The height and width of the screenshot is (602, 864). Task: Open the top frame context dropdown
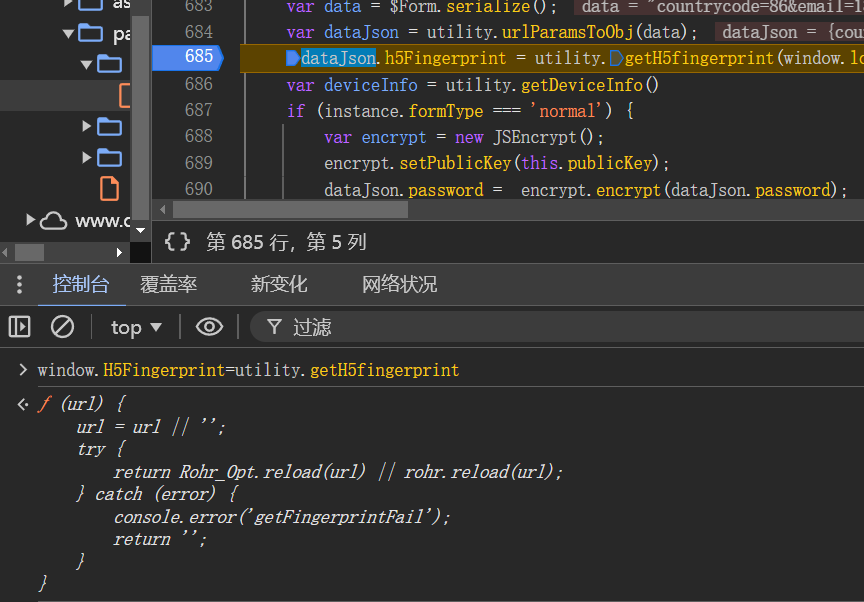pyautogui.click(x=135, y=326)
